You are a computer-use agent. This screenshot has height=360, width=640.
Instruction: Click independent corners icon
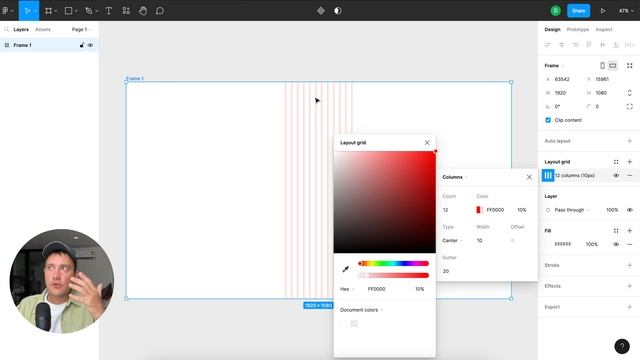[x=630, y=107]
